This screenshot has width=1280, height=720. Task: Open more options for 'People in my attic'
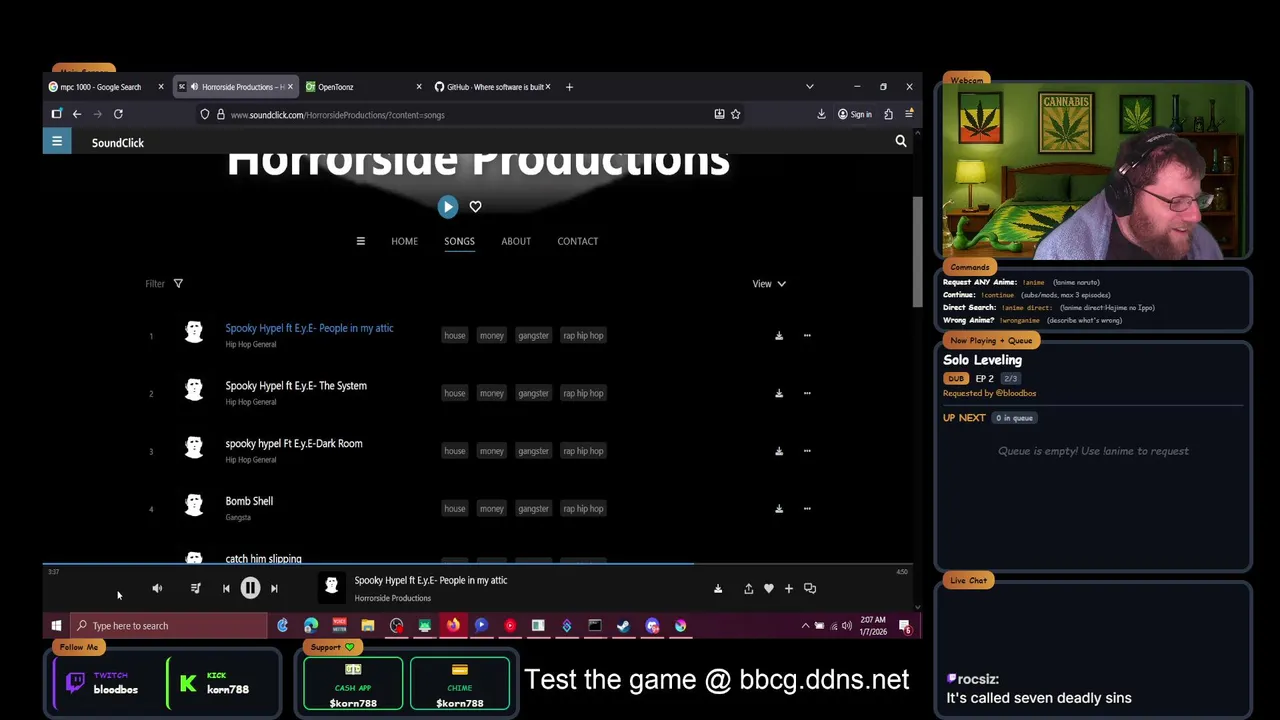[x=807, y=336]
